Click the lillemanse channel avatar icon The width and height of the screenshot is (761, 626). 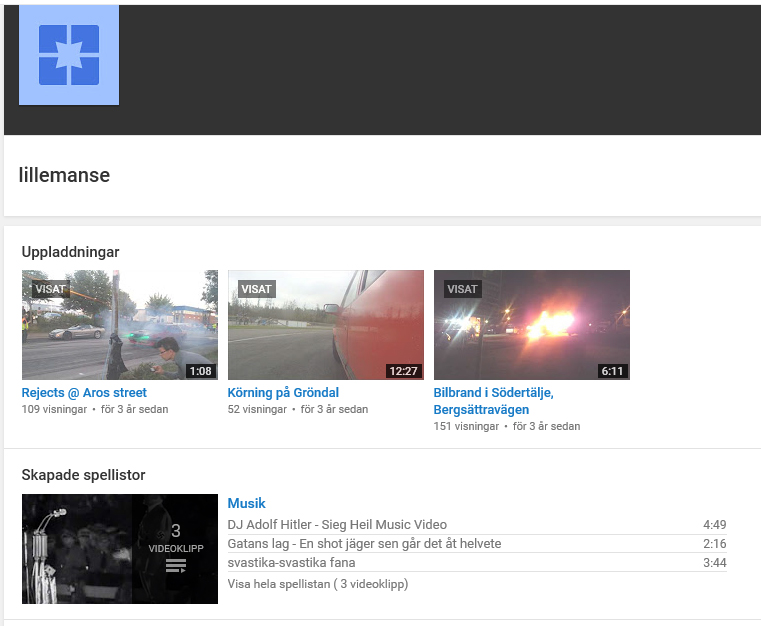[69, 55]
